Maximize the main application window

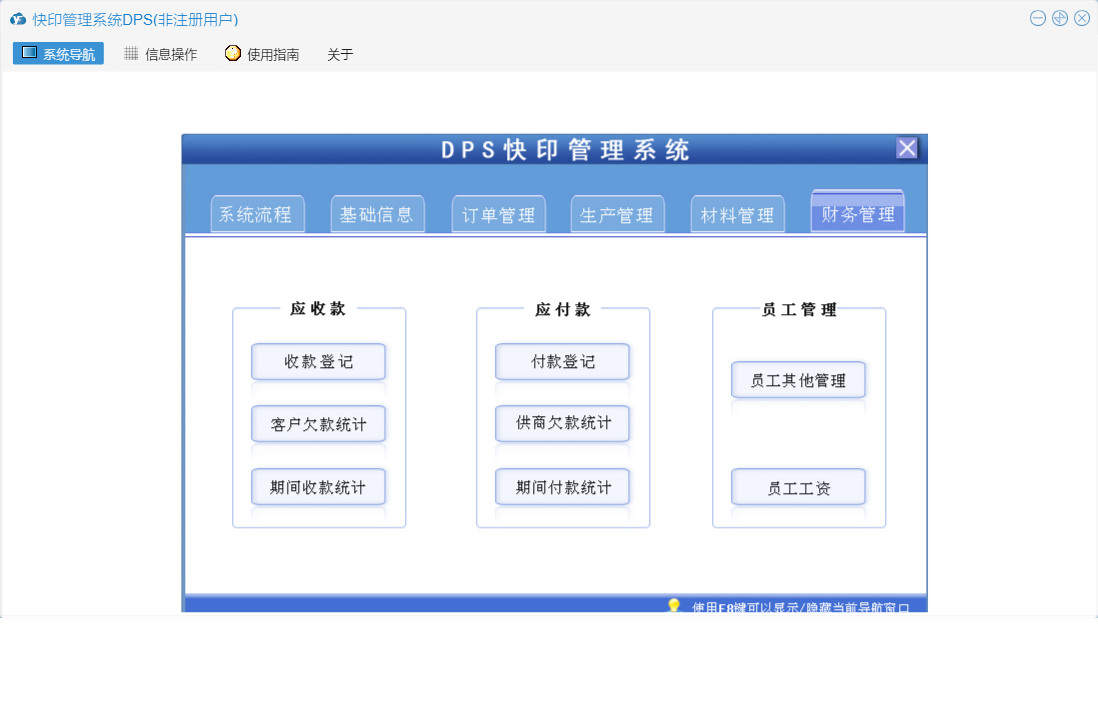(1060, 18)
